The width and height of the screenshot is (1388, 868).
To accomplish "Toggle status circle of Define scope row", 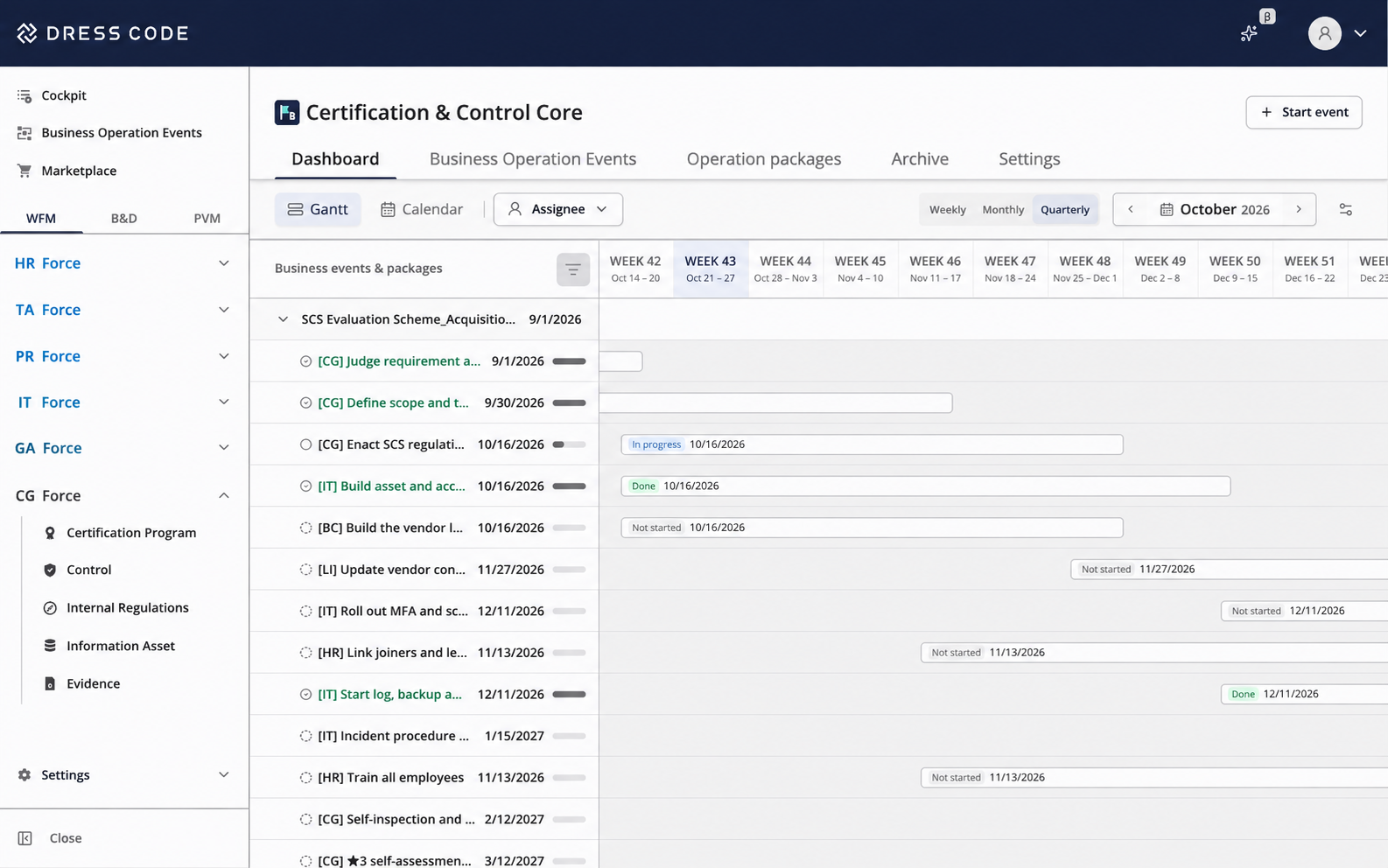I will click(x=305, y=403).
